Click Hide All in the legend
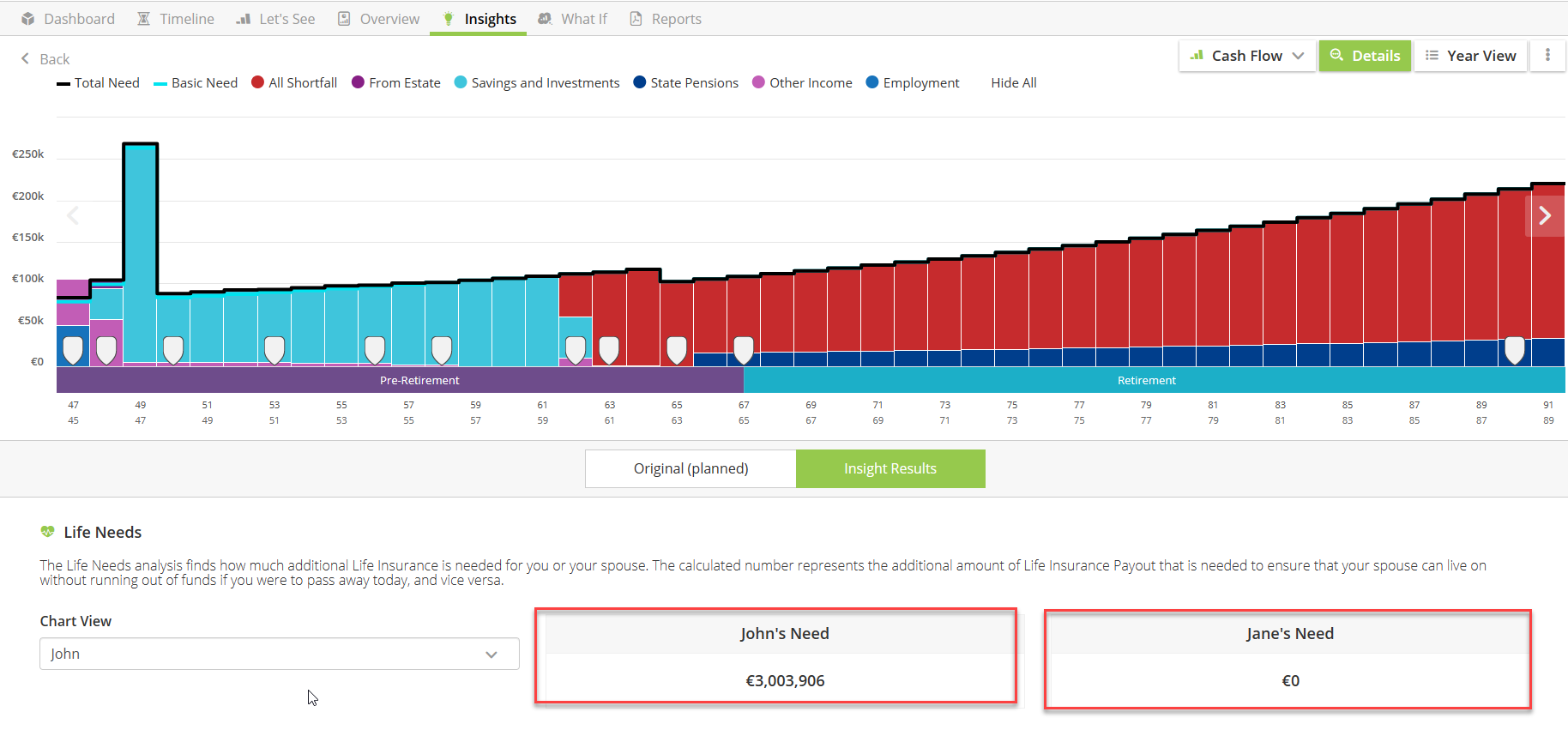The image size is (1568, 730). pos(1014,83)
